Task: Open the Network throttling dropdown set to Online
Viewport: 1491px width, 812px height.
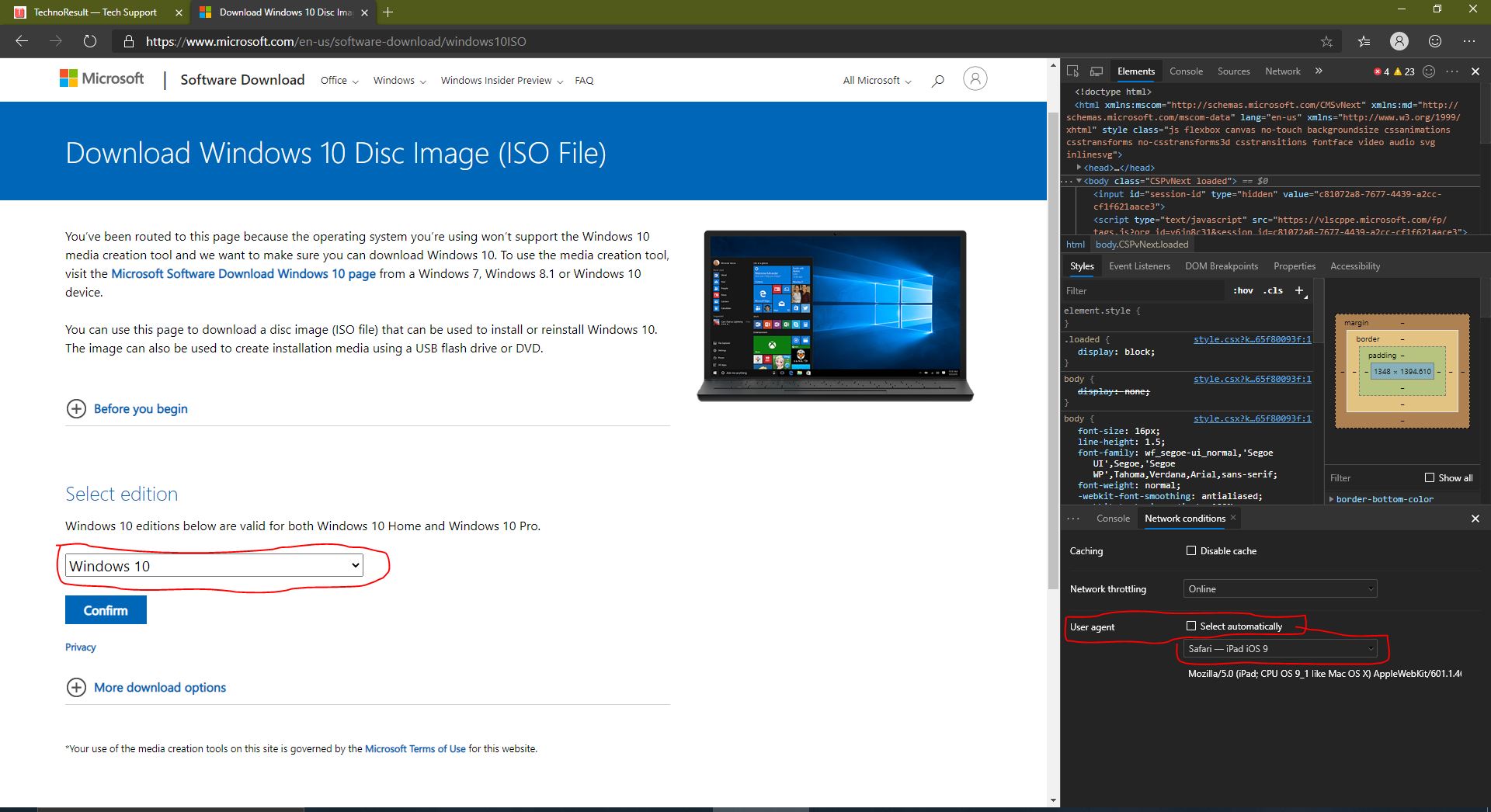Action: coord(1279,588)
